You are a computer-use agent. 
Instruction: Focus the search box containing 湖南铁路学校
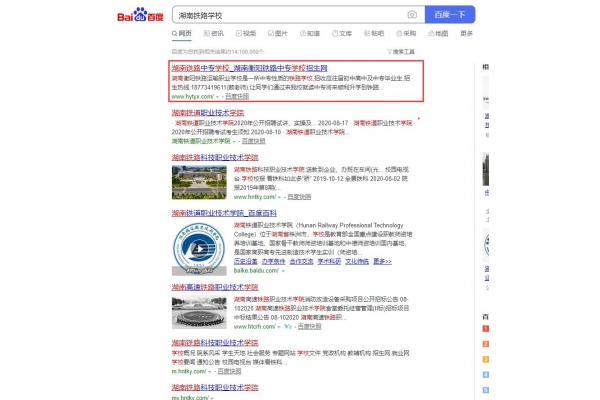click(x=298, y=15)
